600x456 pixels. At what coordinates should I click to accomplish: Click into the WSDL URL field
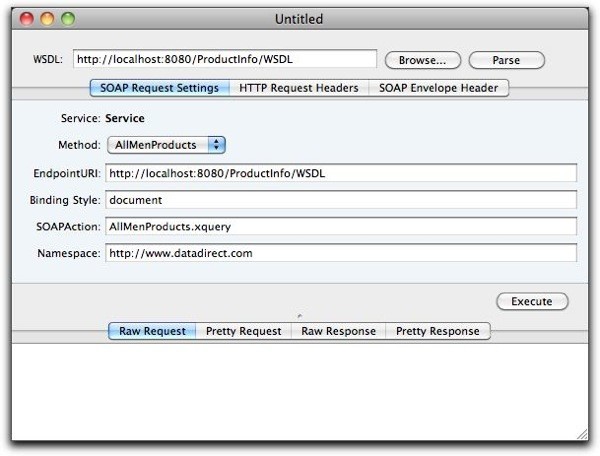coord(223,60)
